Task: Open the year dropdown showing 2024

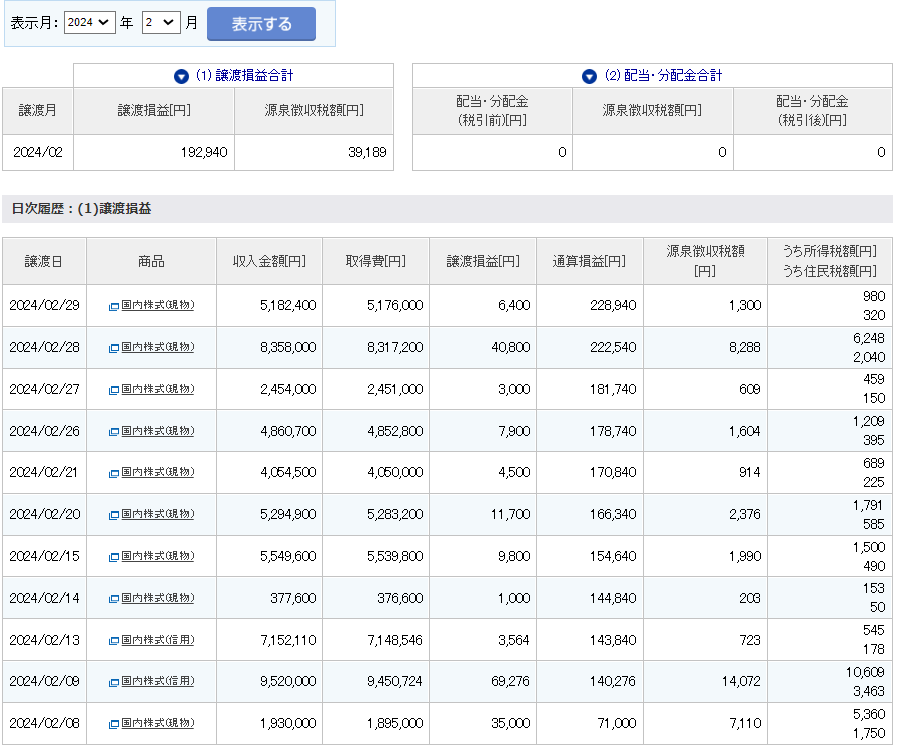Action: pos(89,23)
